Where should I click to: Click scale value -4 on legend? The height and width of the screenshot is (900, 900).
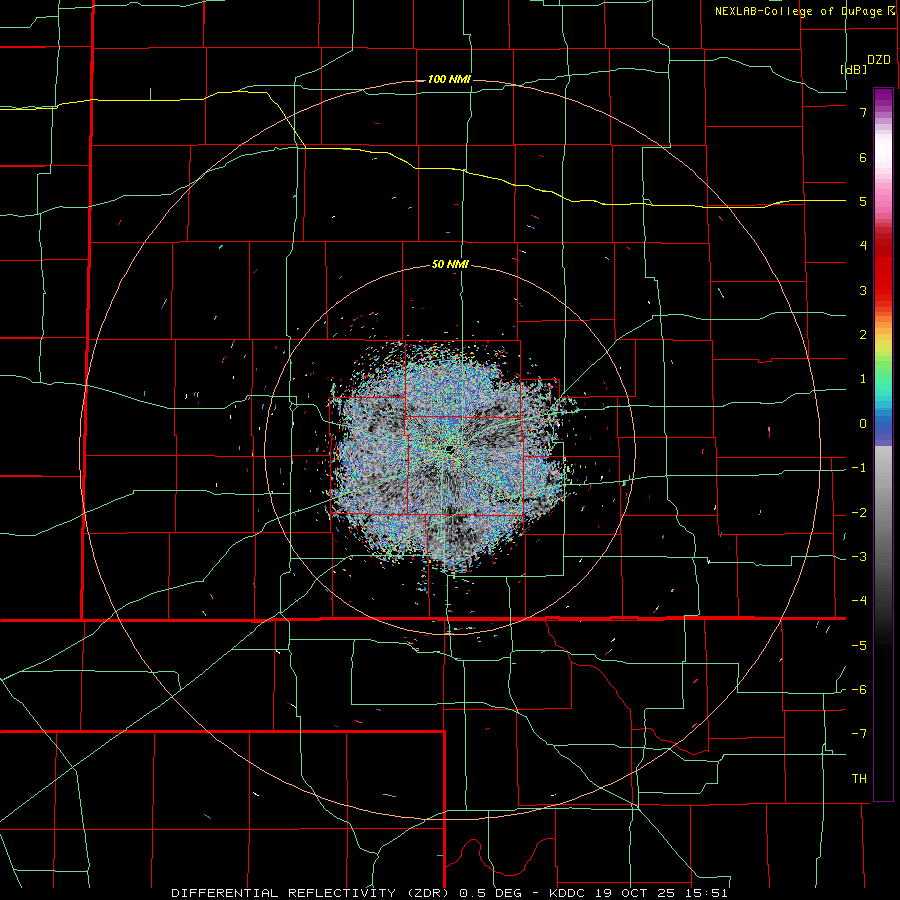click(x=859, y=601)
